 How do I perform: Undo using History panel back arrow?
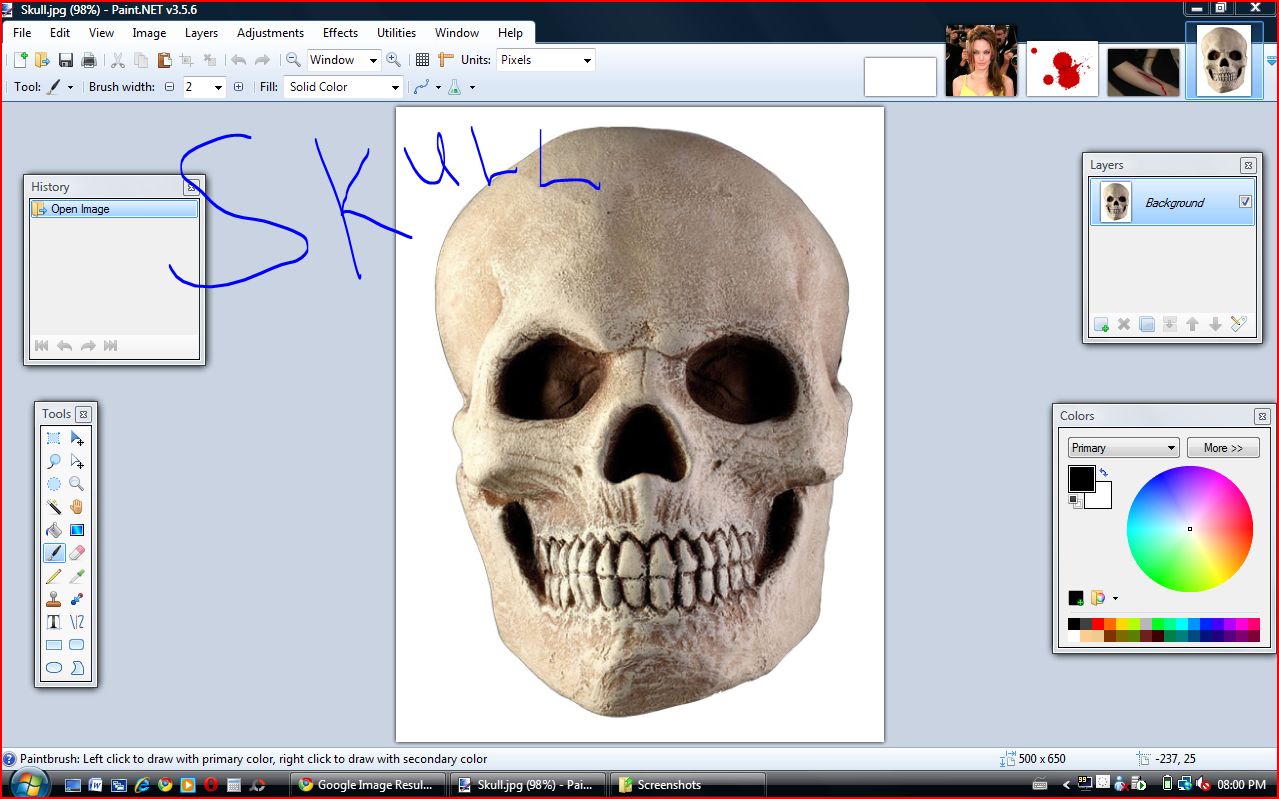(x=64, y=345)
